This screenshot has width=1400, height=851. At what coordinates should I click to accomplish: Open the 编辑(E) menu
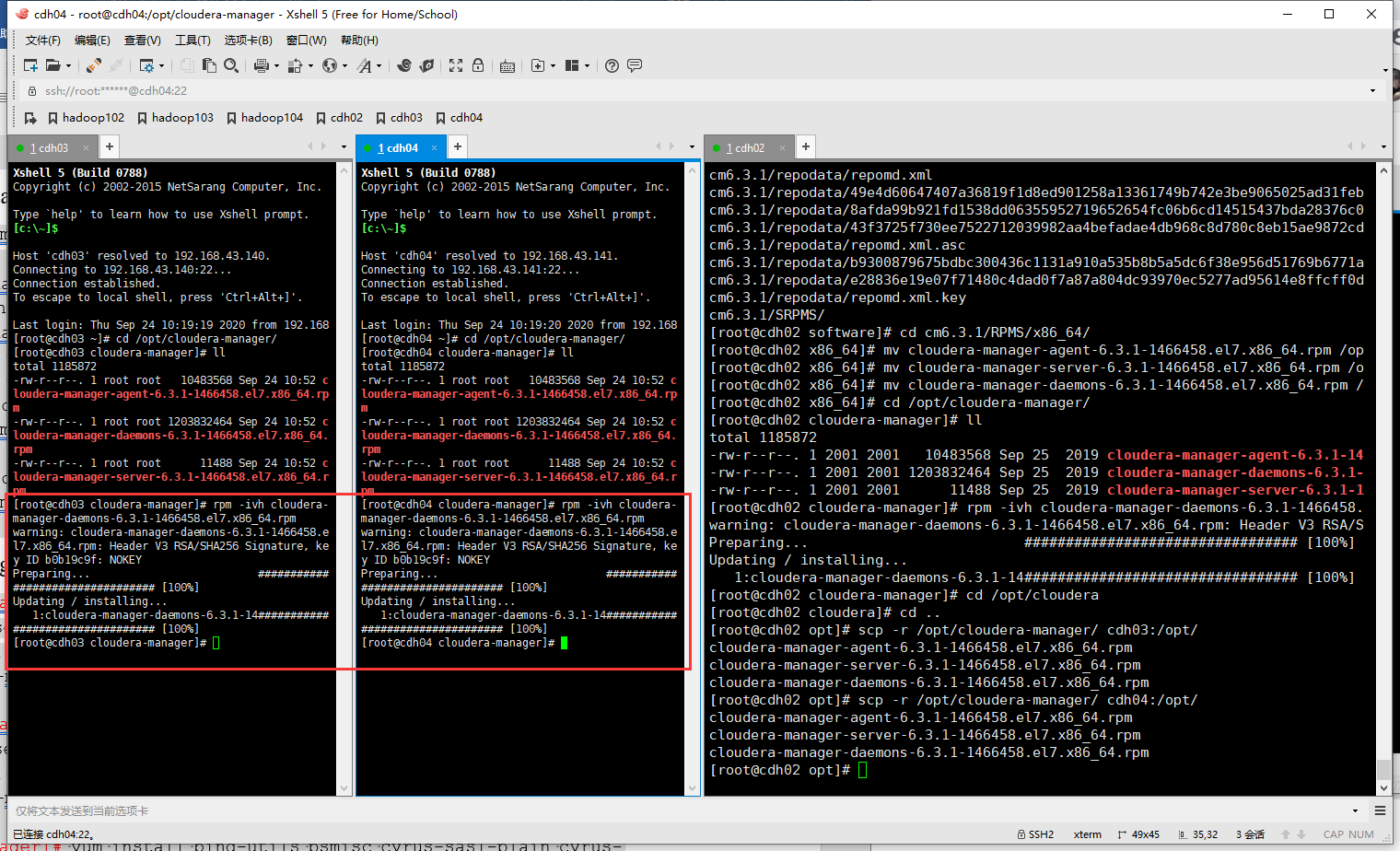(x=92, y=40)
